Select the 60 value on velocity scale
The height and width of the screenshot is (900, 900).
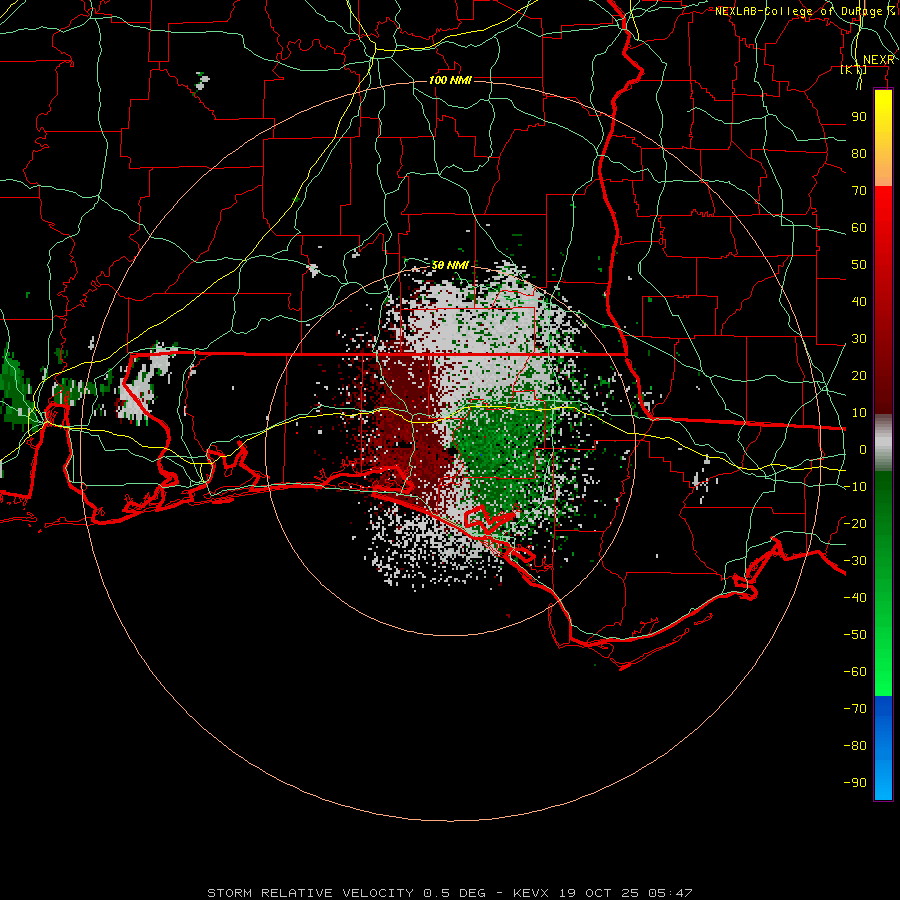(x=859, y=227)
